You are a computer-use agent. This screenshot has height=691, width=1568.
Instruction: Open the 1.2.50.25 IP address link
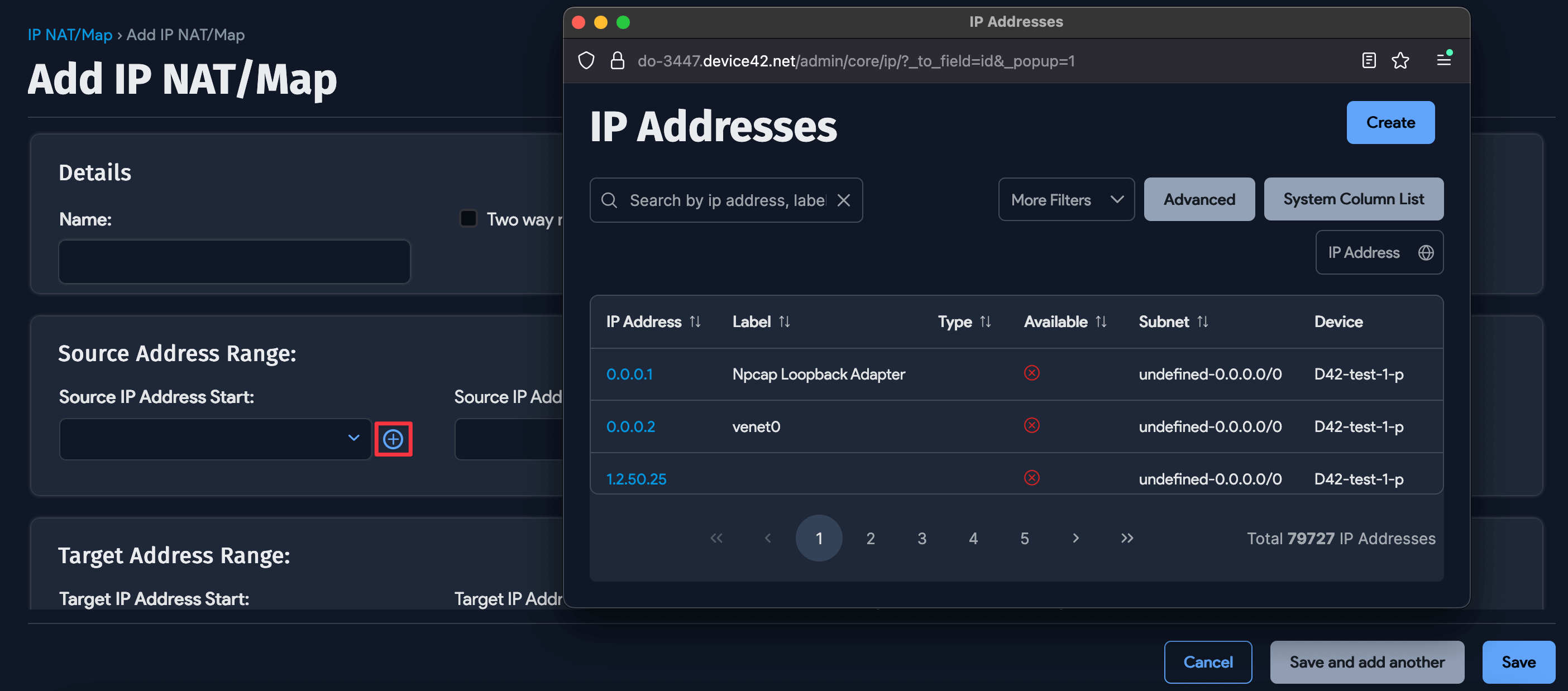click(x=635, y=479)
